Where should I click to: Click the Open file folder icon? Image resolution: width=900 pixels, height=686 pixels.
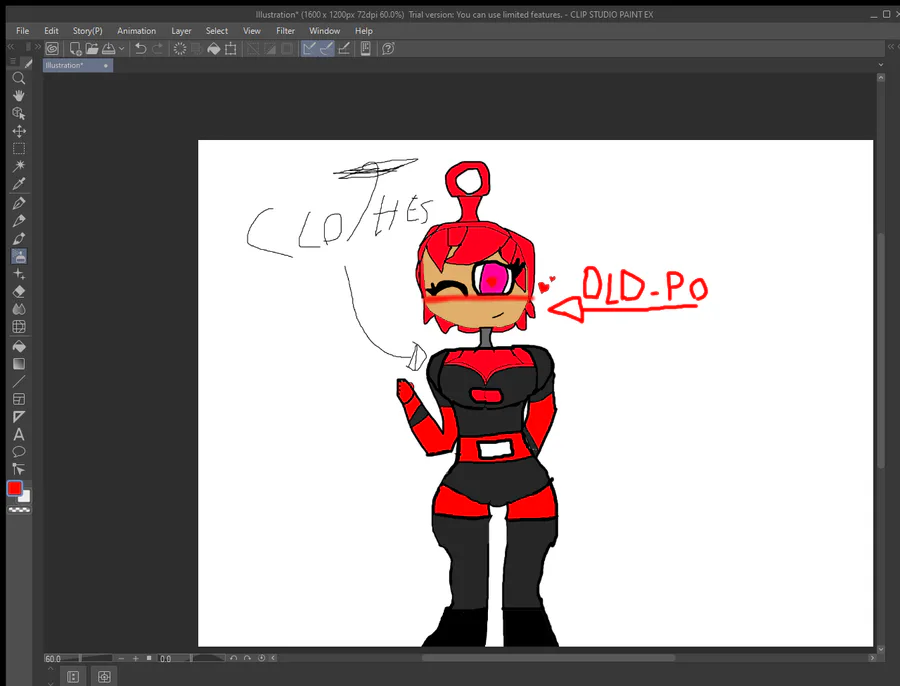[x=92, y=49]
